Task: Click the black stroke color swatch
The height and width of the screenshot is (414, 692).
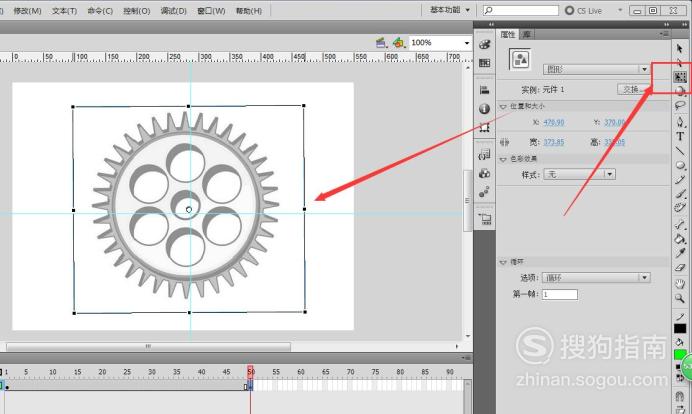Action: (x=680, y=329)
